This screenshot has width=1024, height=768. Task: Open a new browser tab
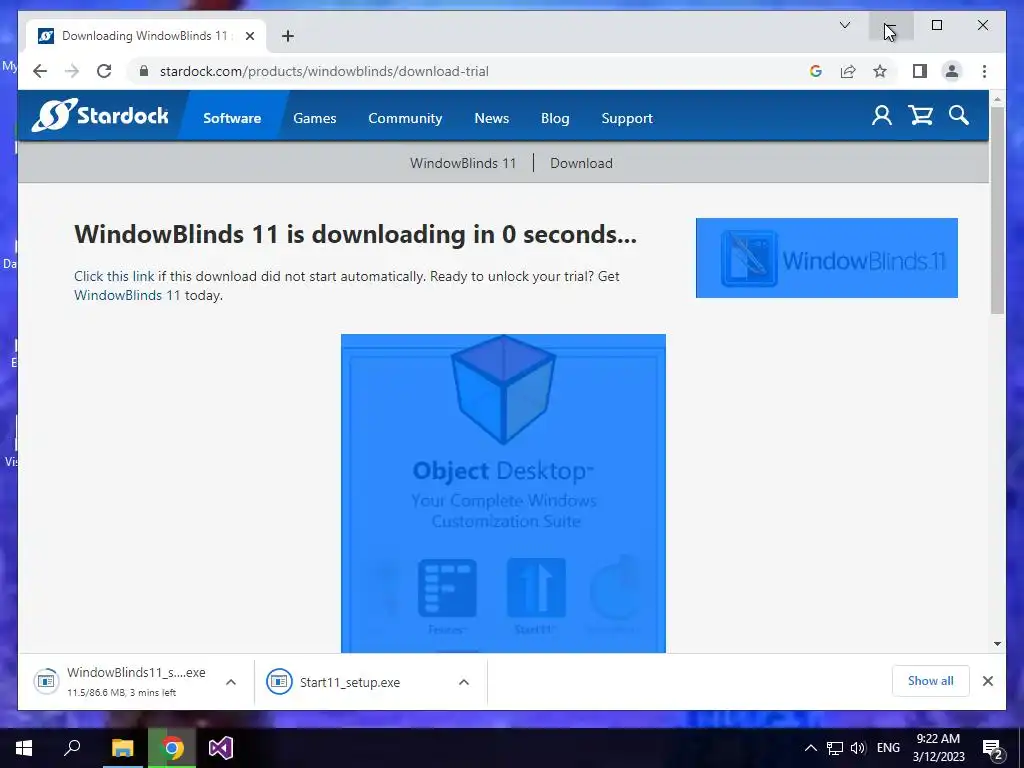(x=288, y=36)
